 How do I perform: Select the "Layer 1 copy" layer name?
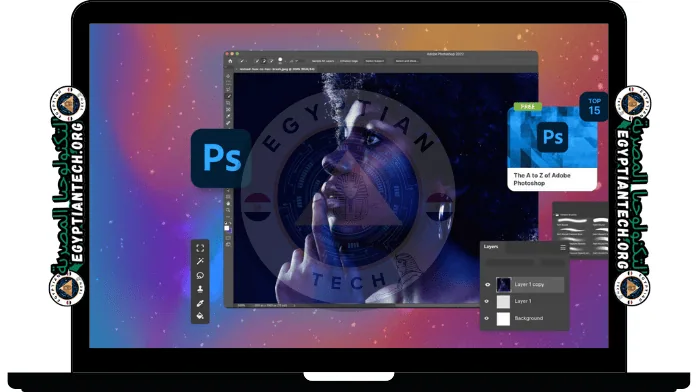pos(529,284)
